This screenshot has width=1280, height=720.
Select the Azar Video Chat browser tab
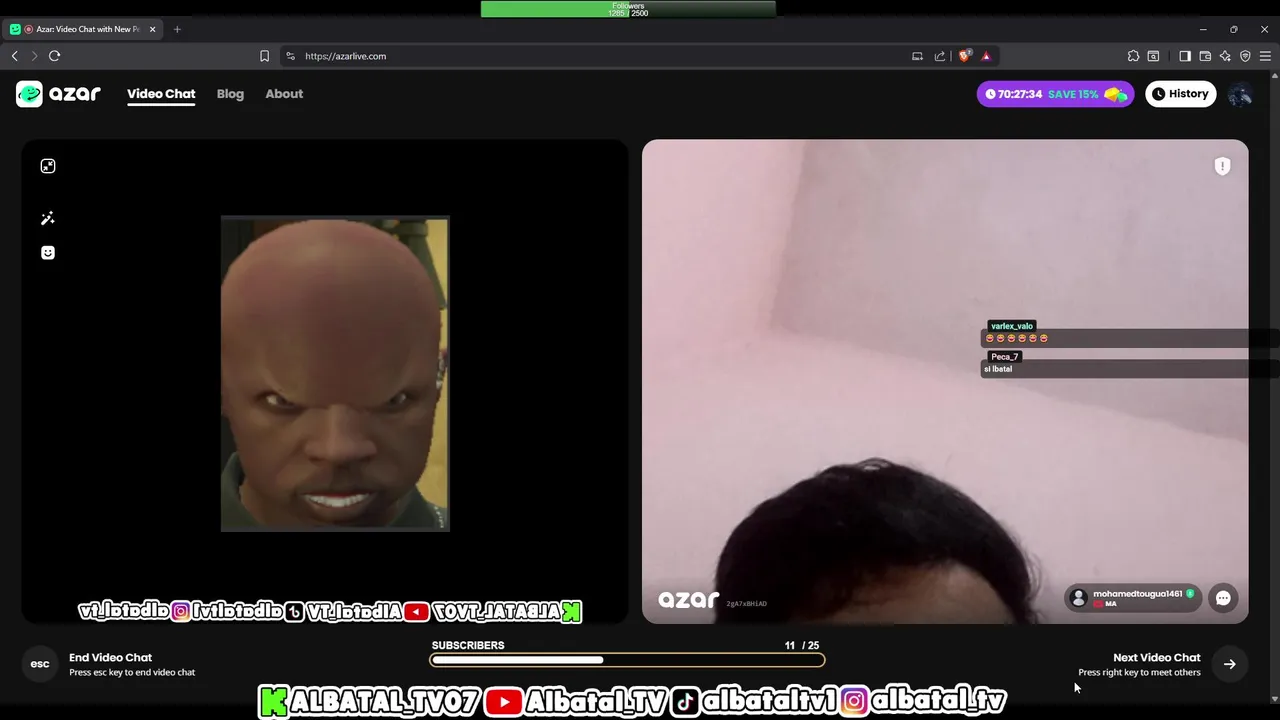[x=84, y=29]
